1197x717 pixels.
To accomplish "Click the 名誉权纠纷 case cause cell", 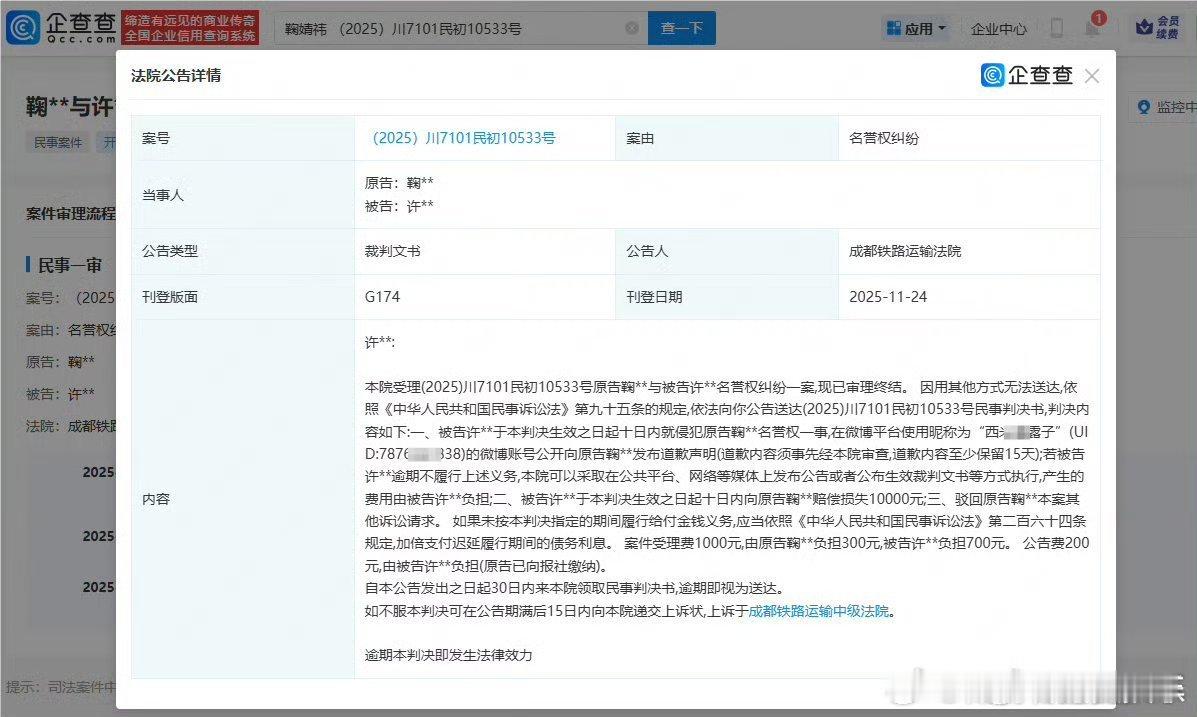I will point(969,138).
